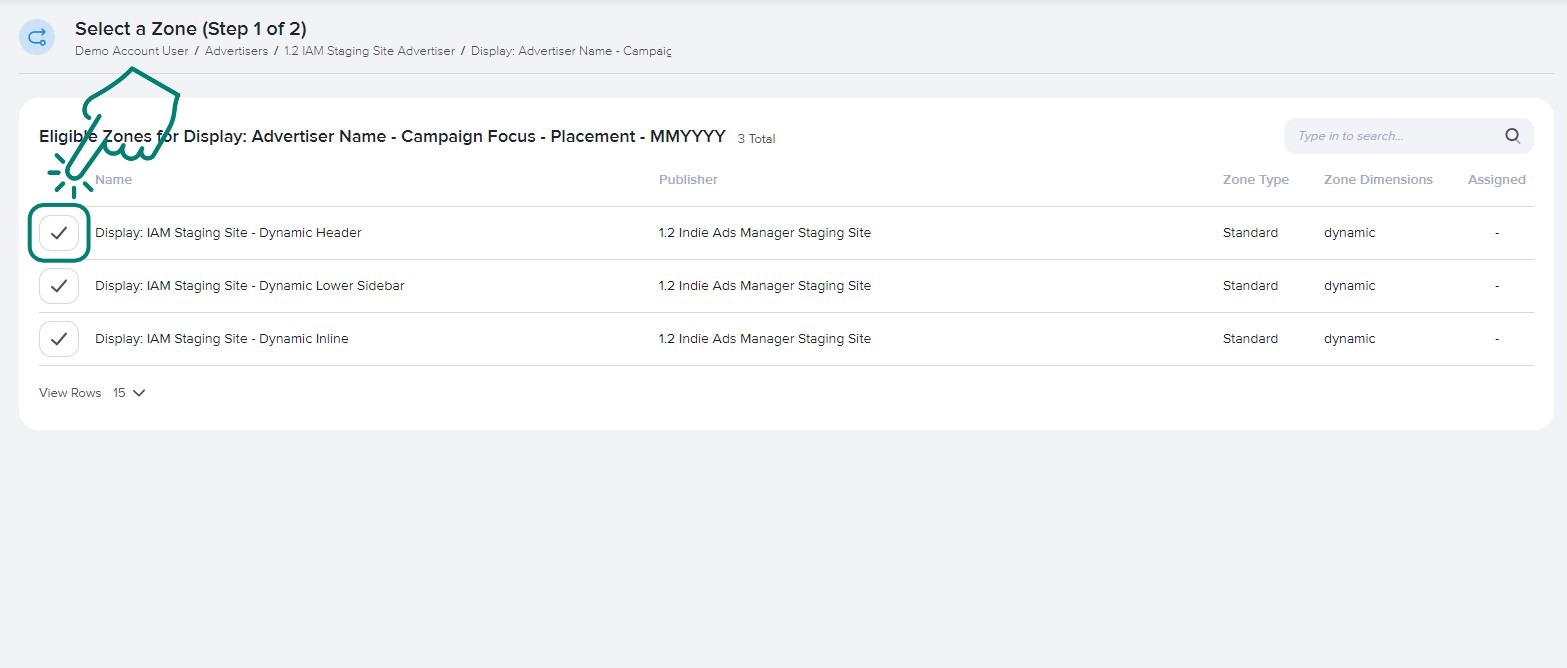
Task: Sort by the Zone Dimensions column header
Action: (1377, 180)
